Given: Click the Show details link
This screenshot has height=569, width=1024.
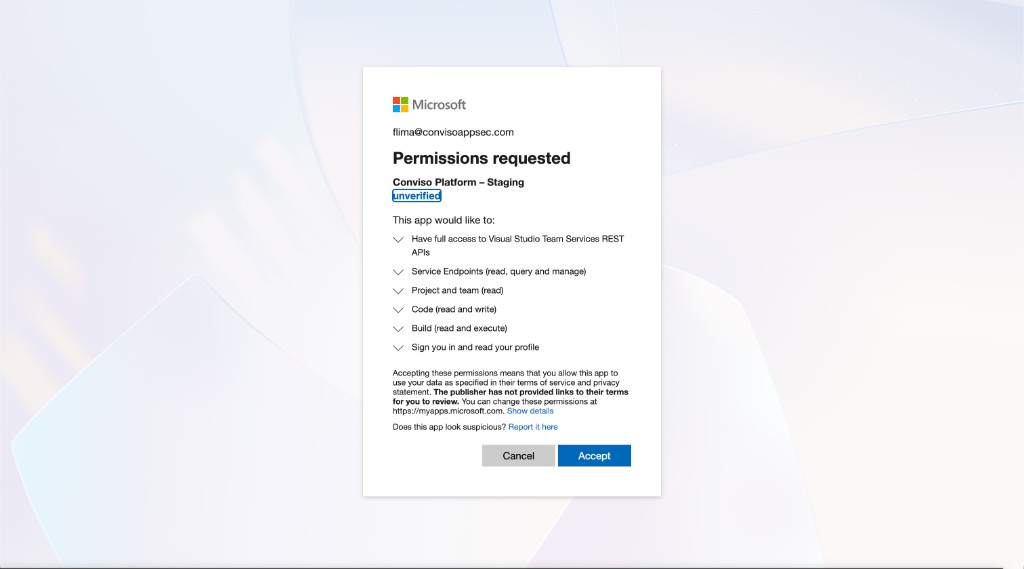Looking at the screenshot, I should coord(530,411).
